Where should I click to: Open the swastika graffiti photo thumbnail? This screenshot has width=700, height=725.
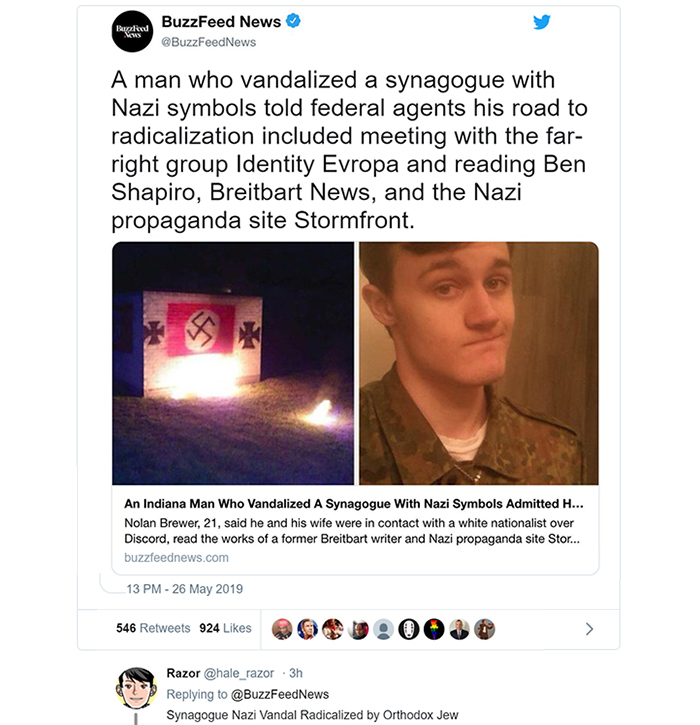click(x=233, y=363)
